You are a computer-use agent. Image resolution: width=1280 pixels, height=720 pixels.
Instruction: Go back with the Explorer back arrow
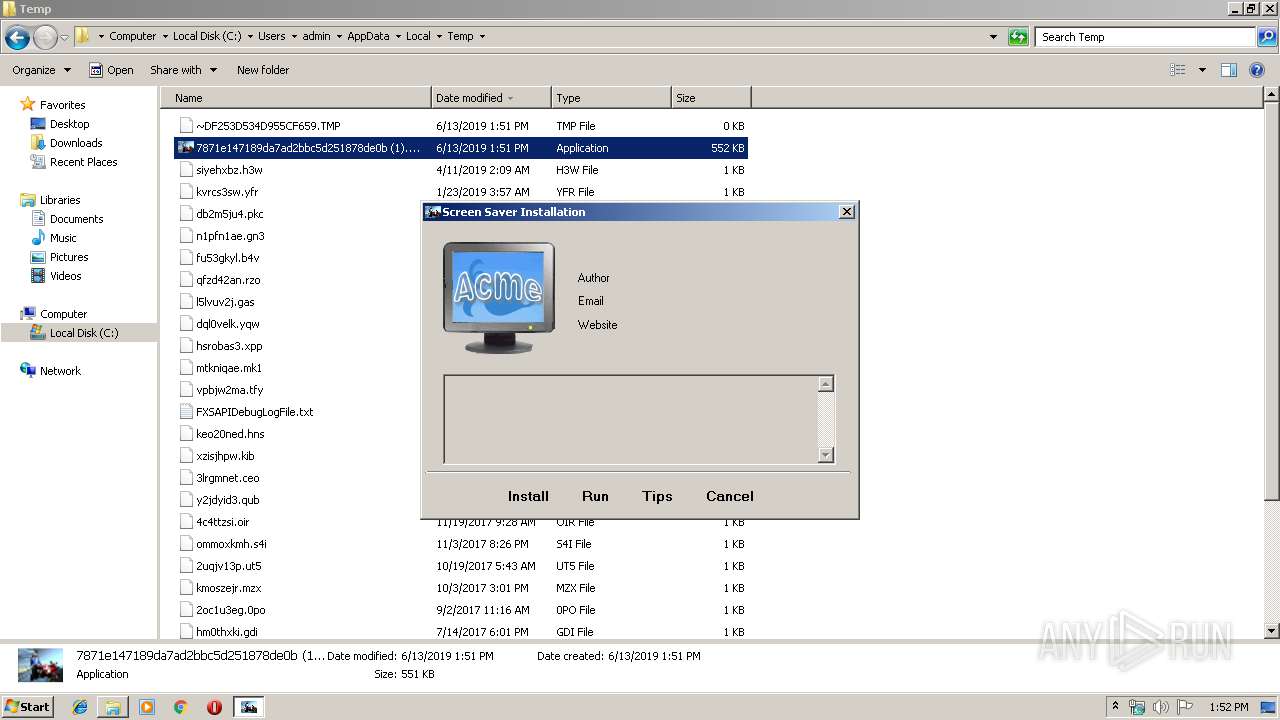(x=17, y=38)
